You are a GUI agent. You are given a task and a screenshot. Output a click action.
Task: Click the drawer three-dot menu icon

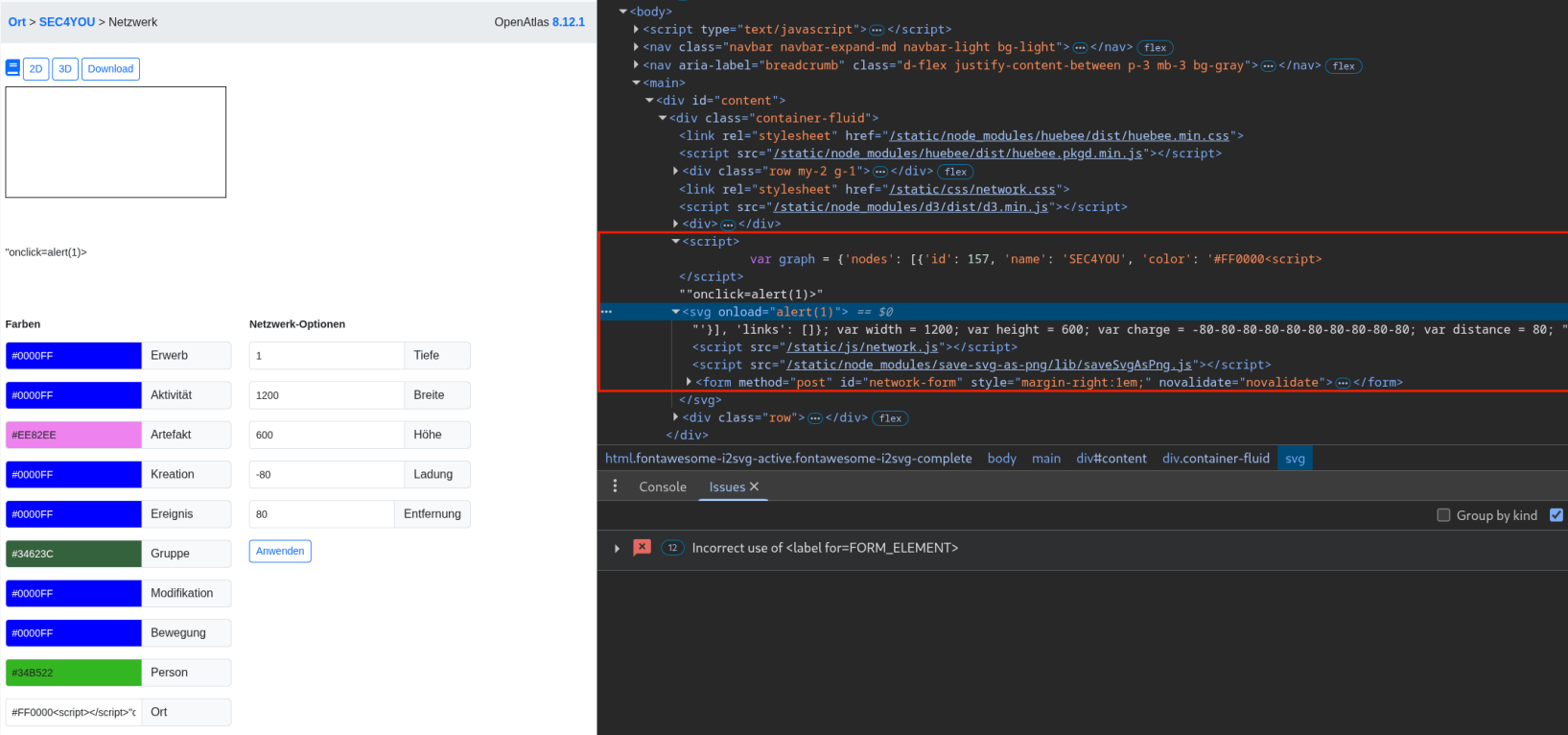click(615, 486)
